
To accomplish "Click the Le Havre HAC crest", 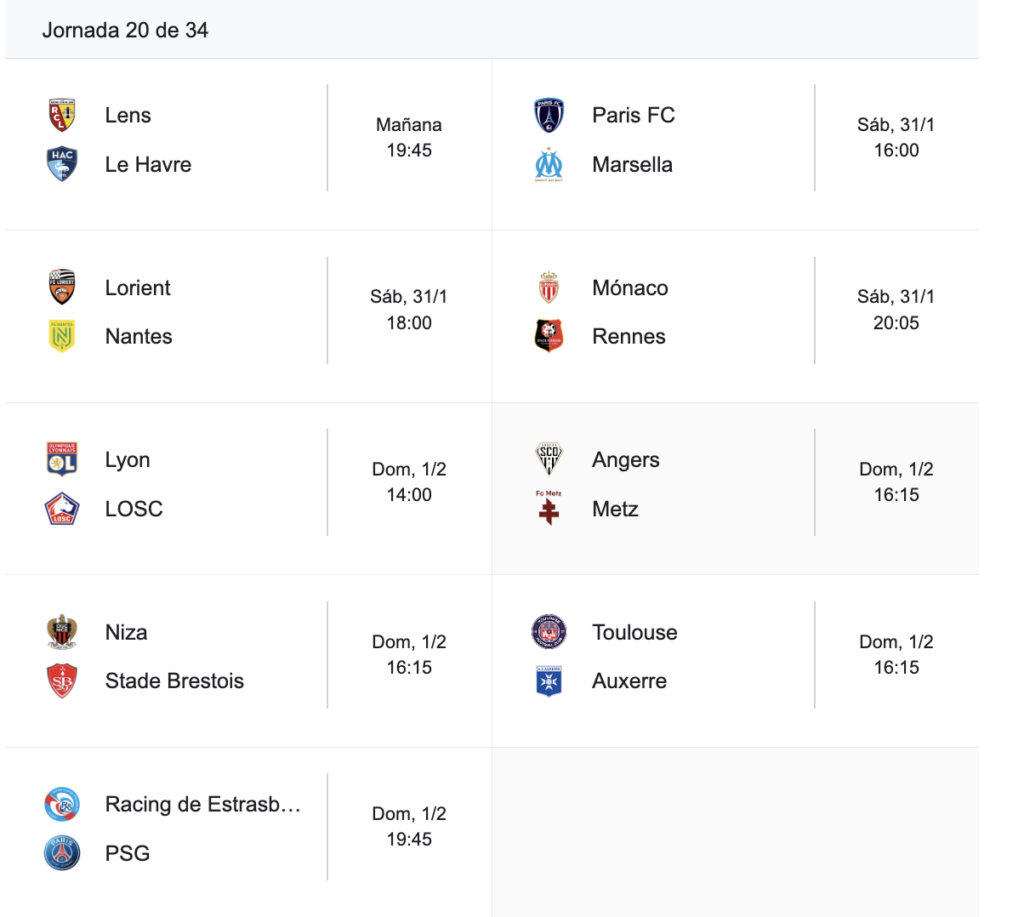I will (63, 164).
